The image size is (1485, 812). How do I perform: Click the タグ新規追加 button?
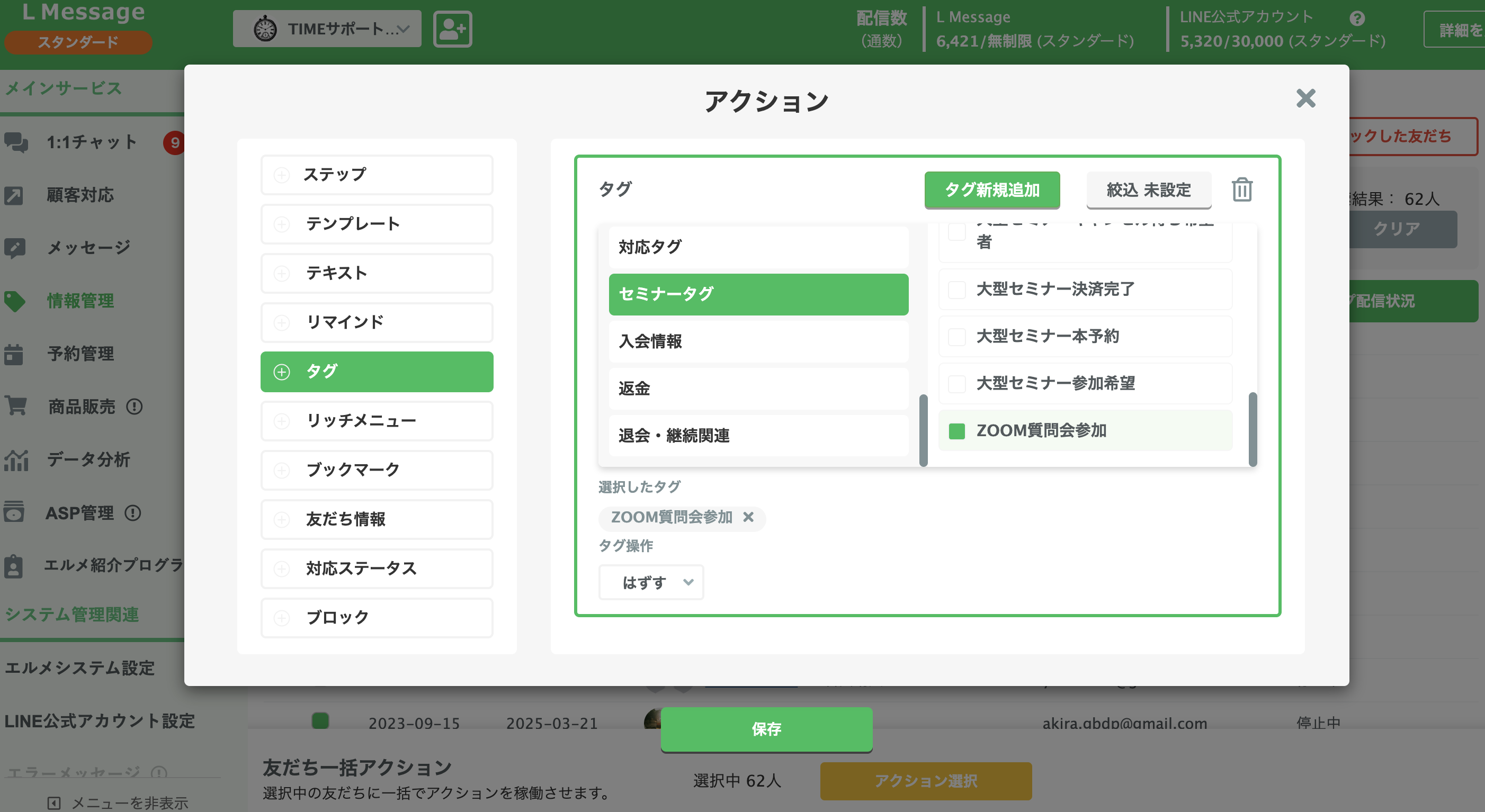[992, 190]
